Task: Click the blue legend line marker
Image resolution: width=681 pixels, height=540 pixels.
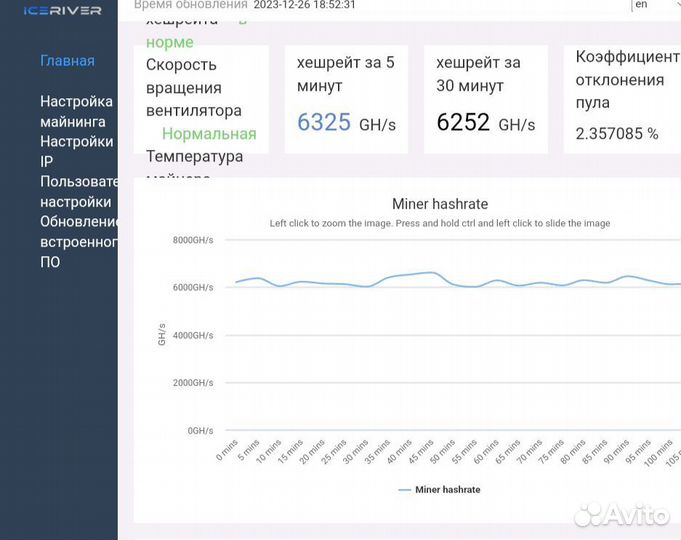Action: click(x=404, y=490)
